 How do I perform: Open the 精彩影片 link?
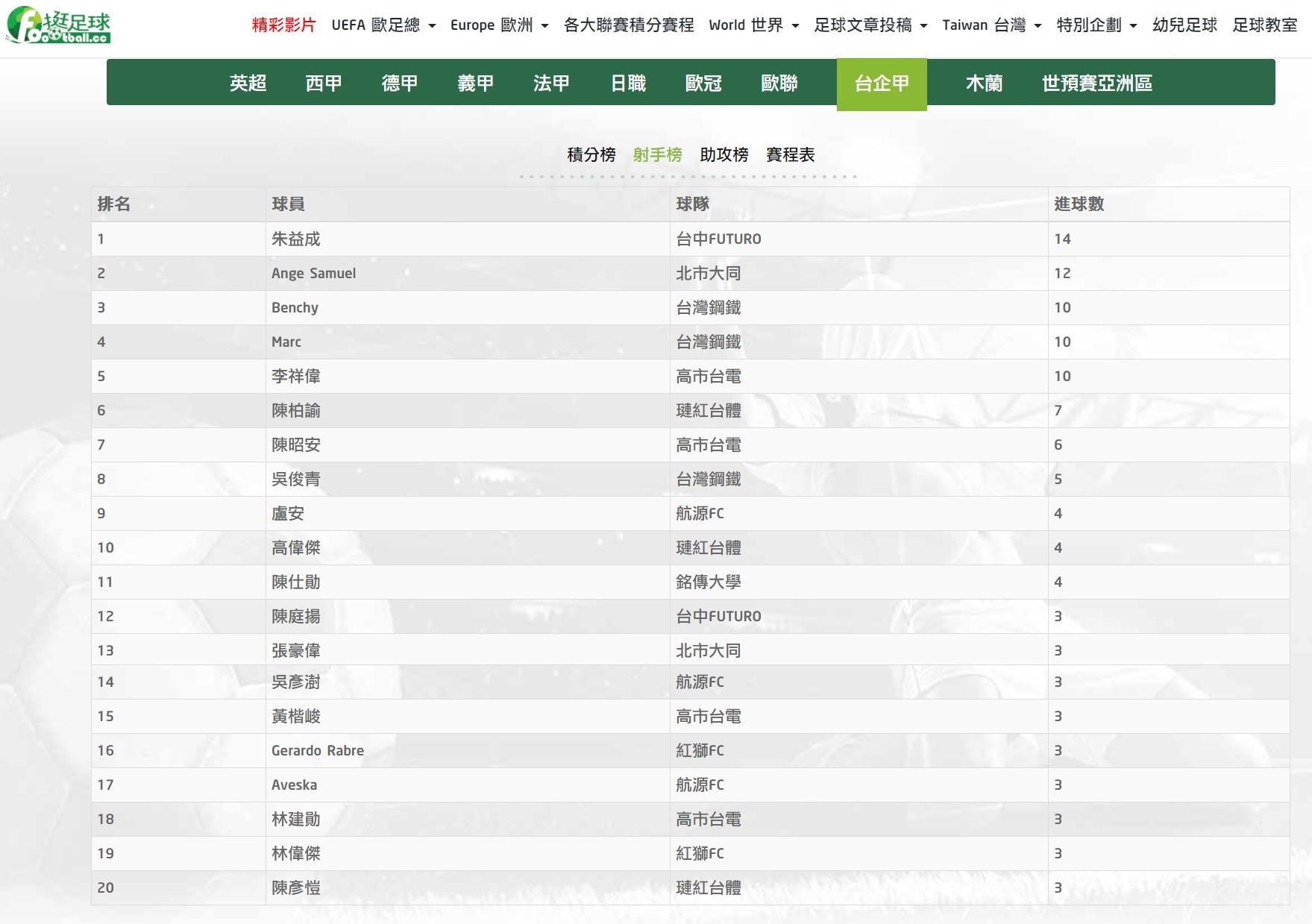pos(283,25)
